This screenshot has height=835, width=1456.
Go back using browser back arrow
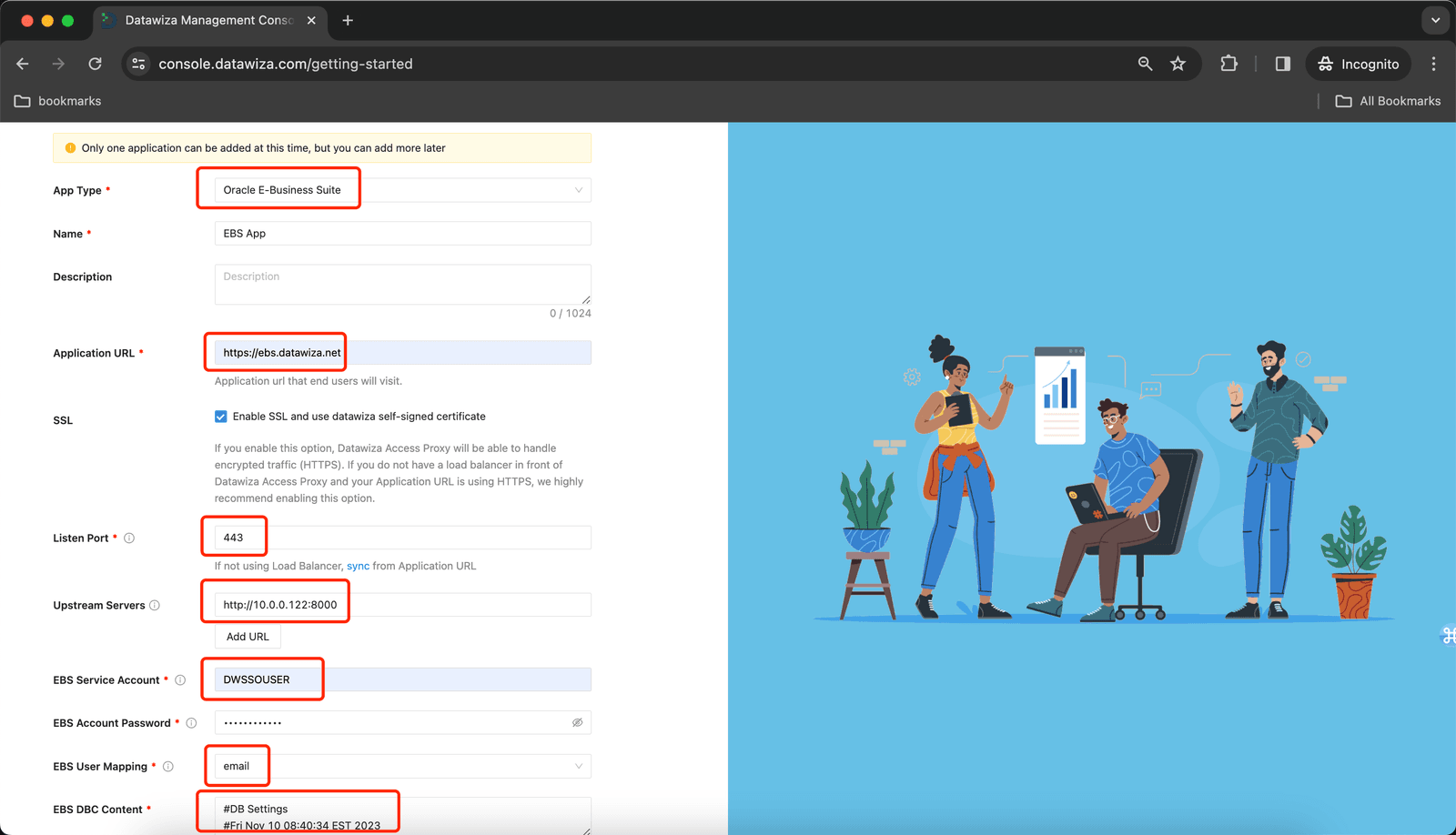[23, 64]
